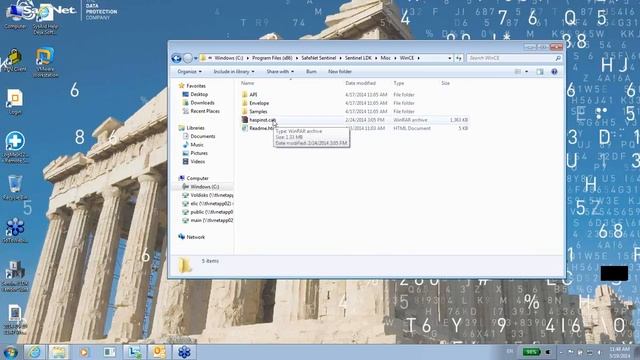Viewport: 640px width, 360px height.
Task: Select the Readme HTML document
Action: click(260, 128)
